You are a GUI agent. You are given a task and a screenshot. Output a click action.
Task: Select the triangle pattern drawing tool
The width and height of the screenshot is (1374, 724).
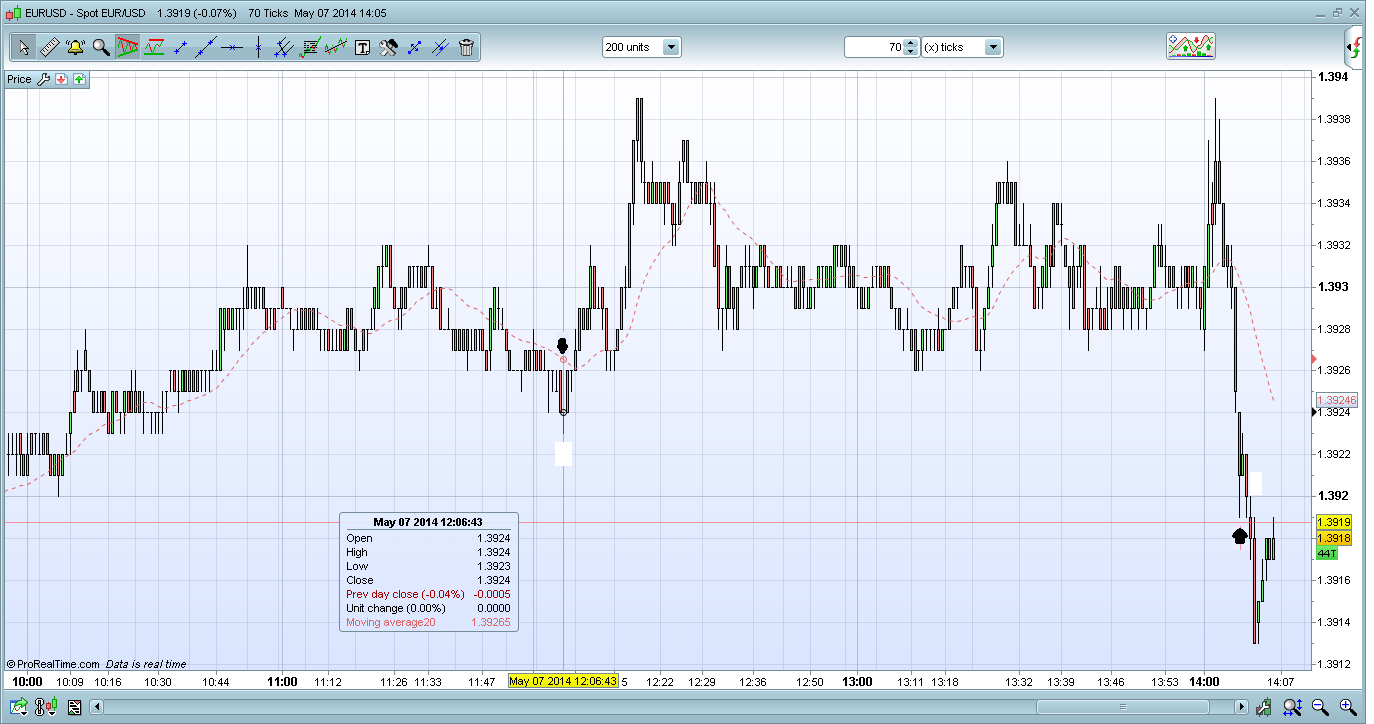pyautogui.click(x=127, y=47)
